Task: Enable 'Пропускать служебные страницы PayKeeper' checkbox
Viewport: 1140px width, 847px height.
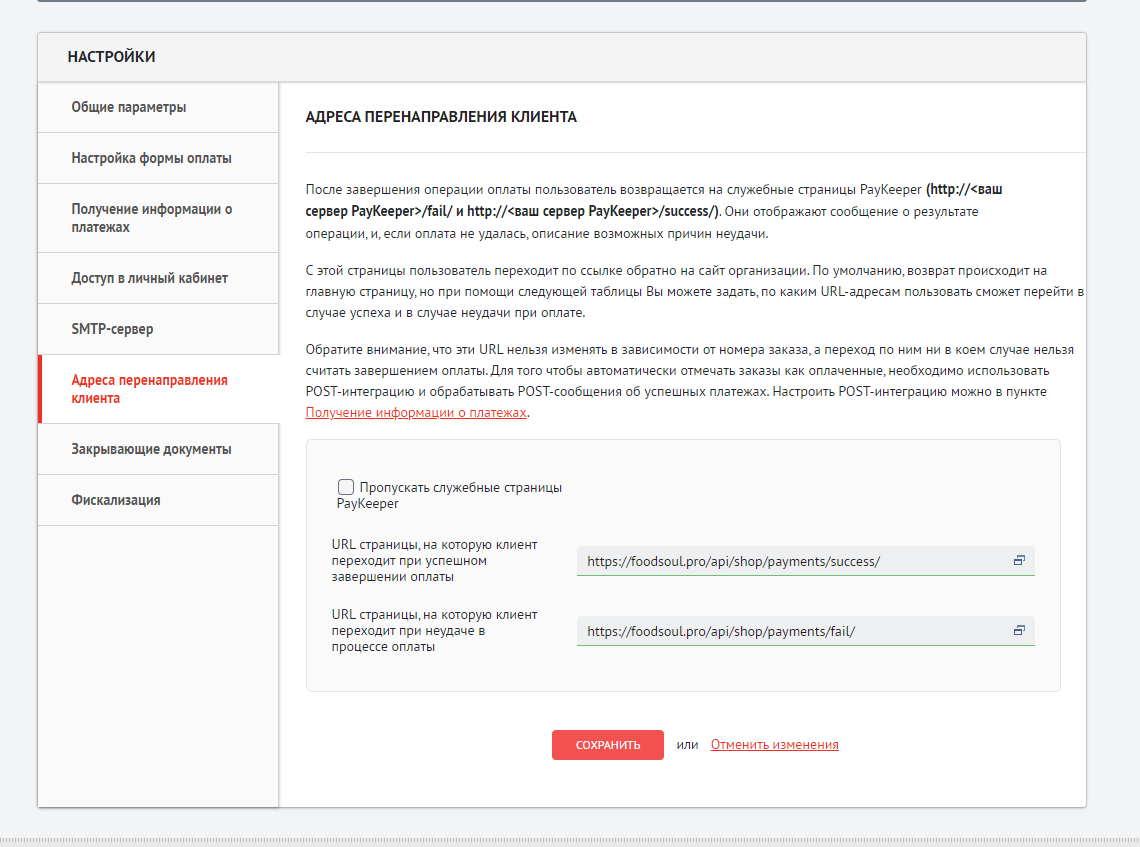Action: point(346,487)
